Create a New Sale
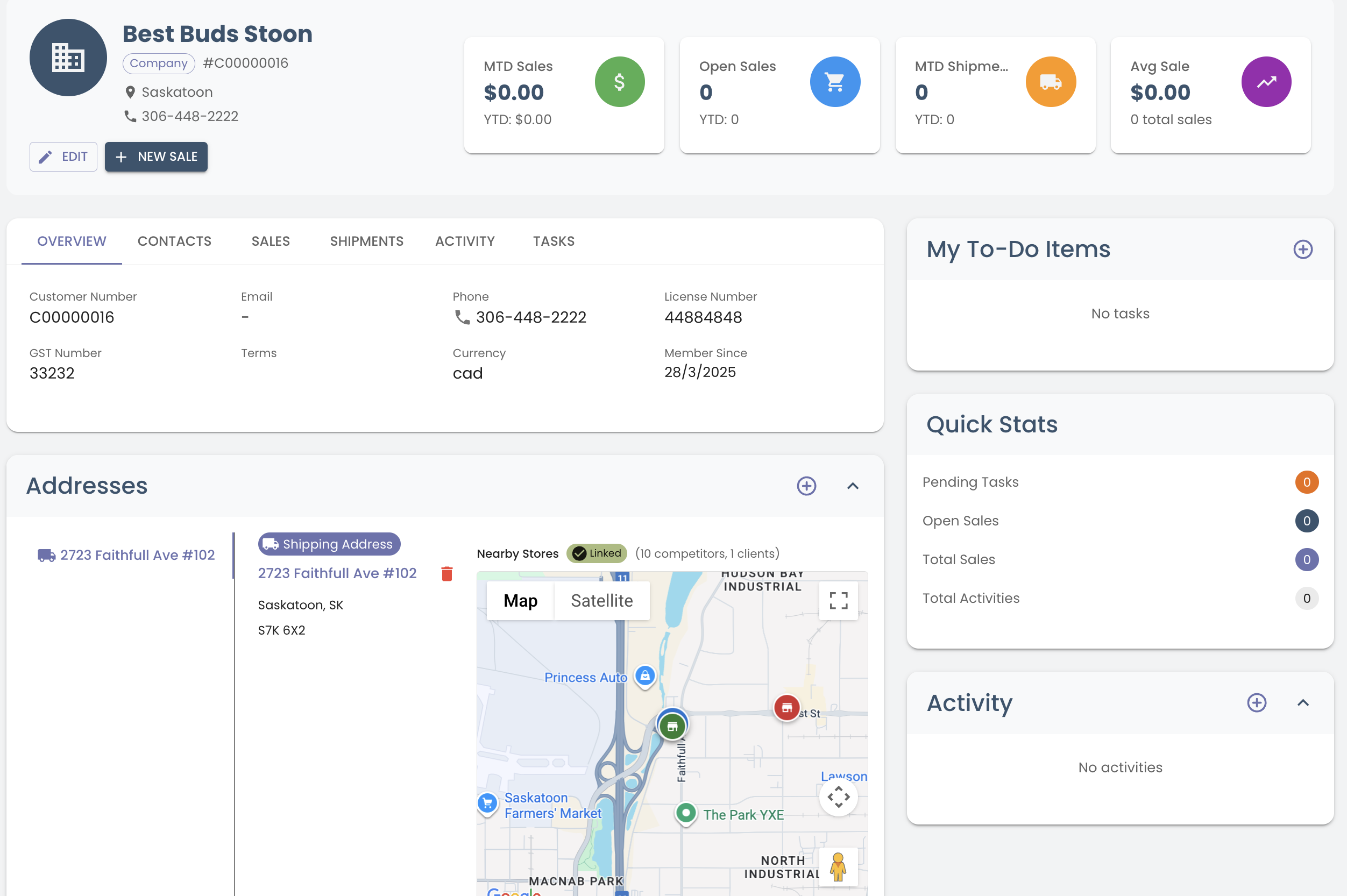 pyautogui.click(x=156, y=157)
